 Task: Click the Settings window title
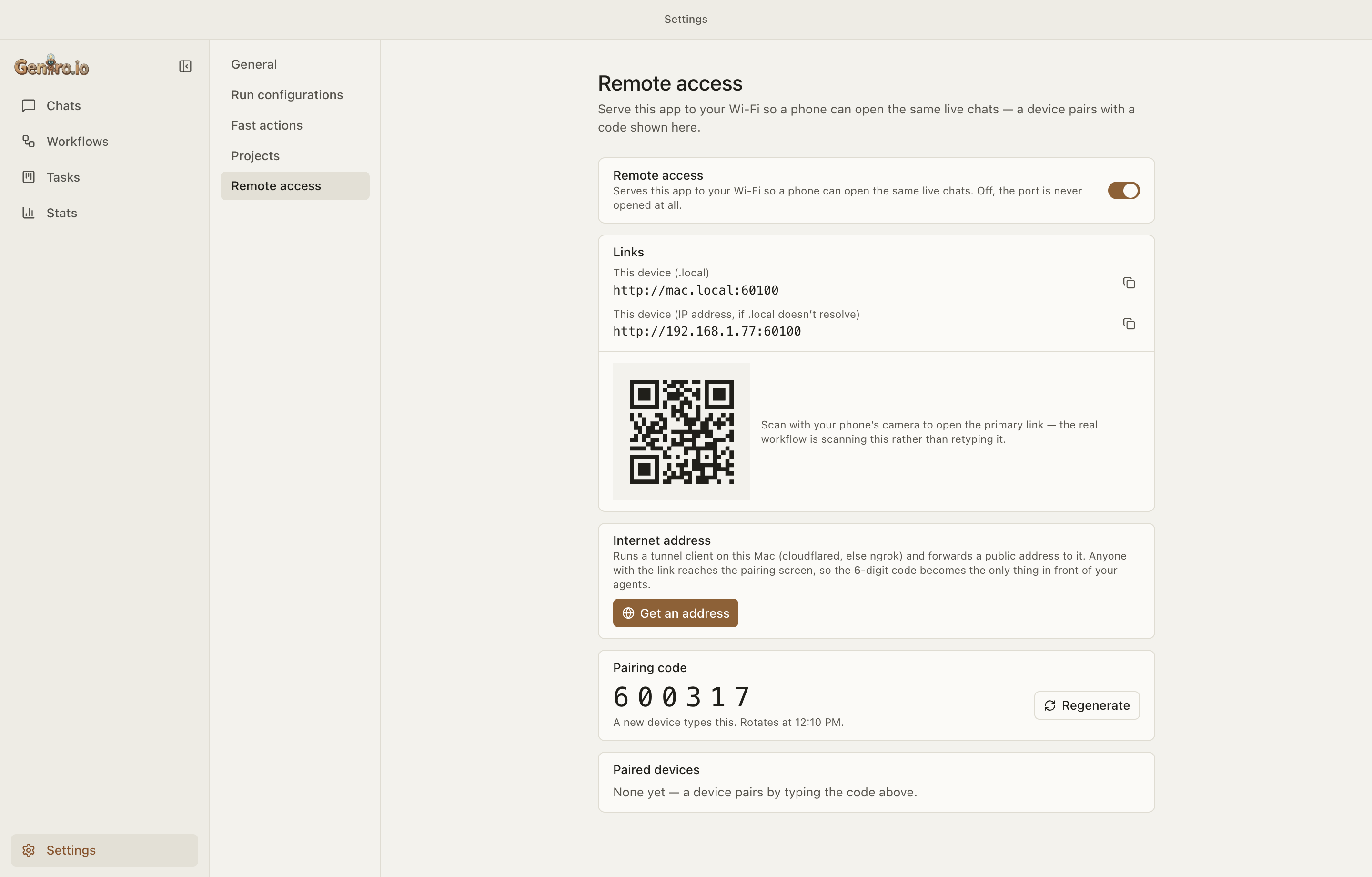tap(686, 19)
